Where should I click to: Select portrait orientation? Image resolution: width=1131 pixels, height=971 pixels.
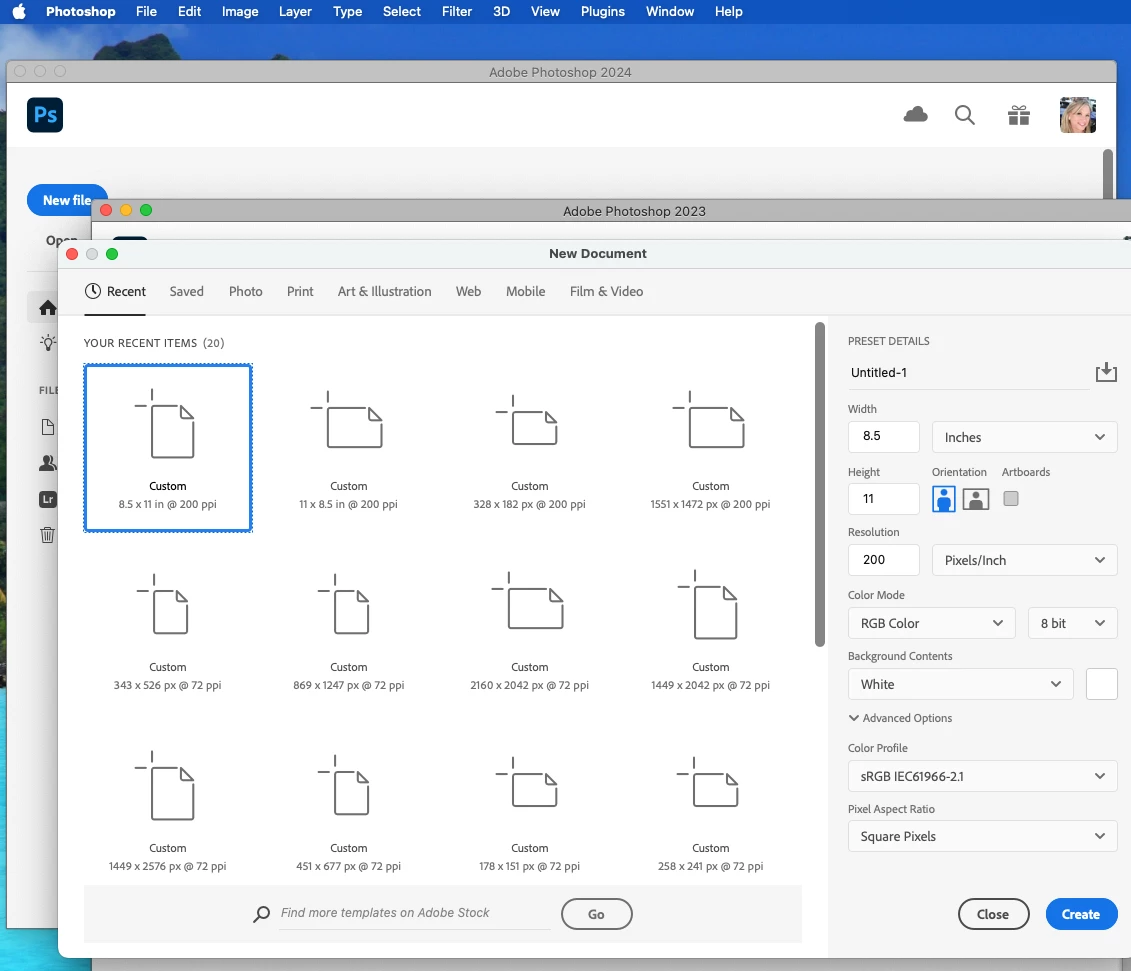point(943,499)
